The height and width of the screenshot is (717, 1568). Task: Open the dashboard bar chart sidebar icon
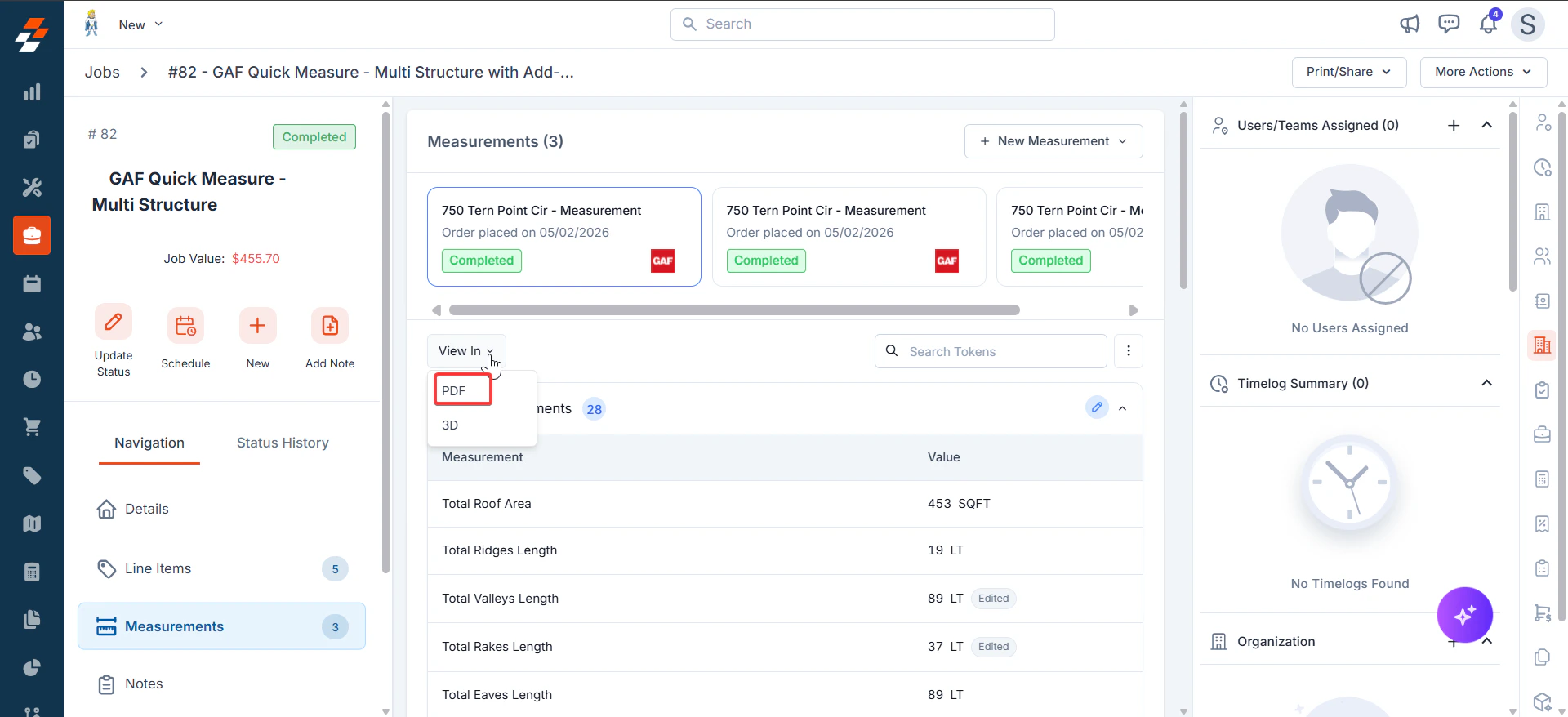pos(32,91)
